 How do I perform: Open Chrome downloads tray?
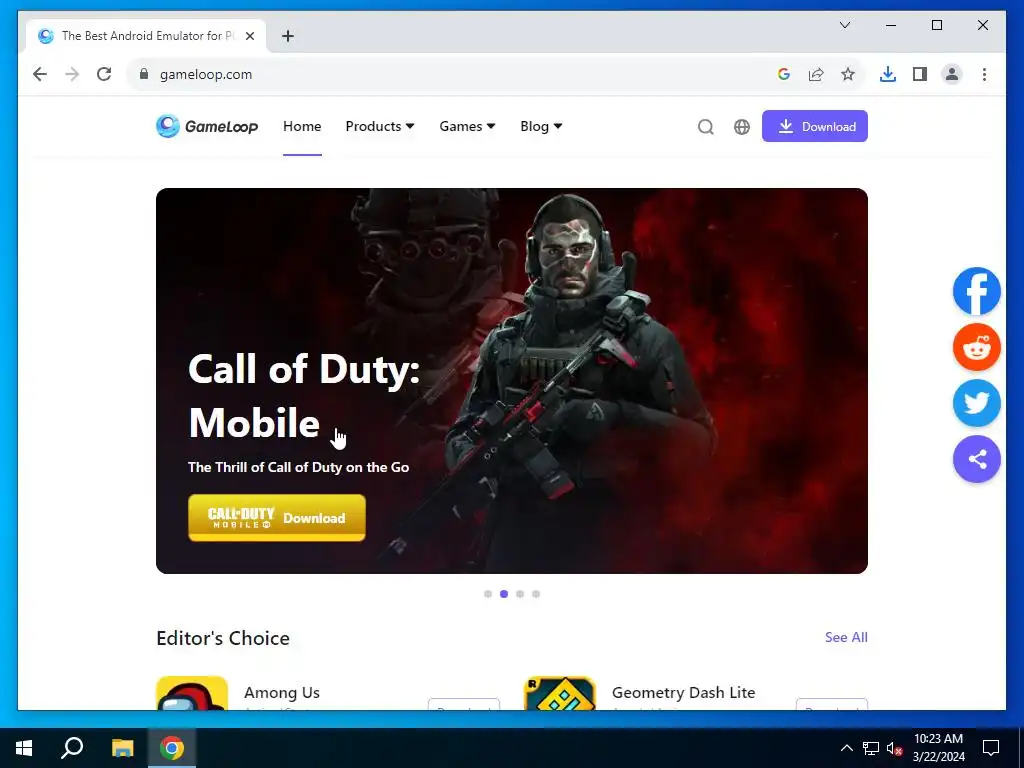click(x=888, y=74)
